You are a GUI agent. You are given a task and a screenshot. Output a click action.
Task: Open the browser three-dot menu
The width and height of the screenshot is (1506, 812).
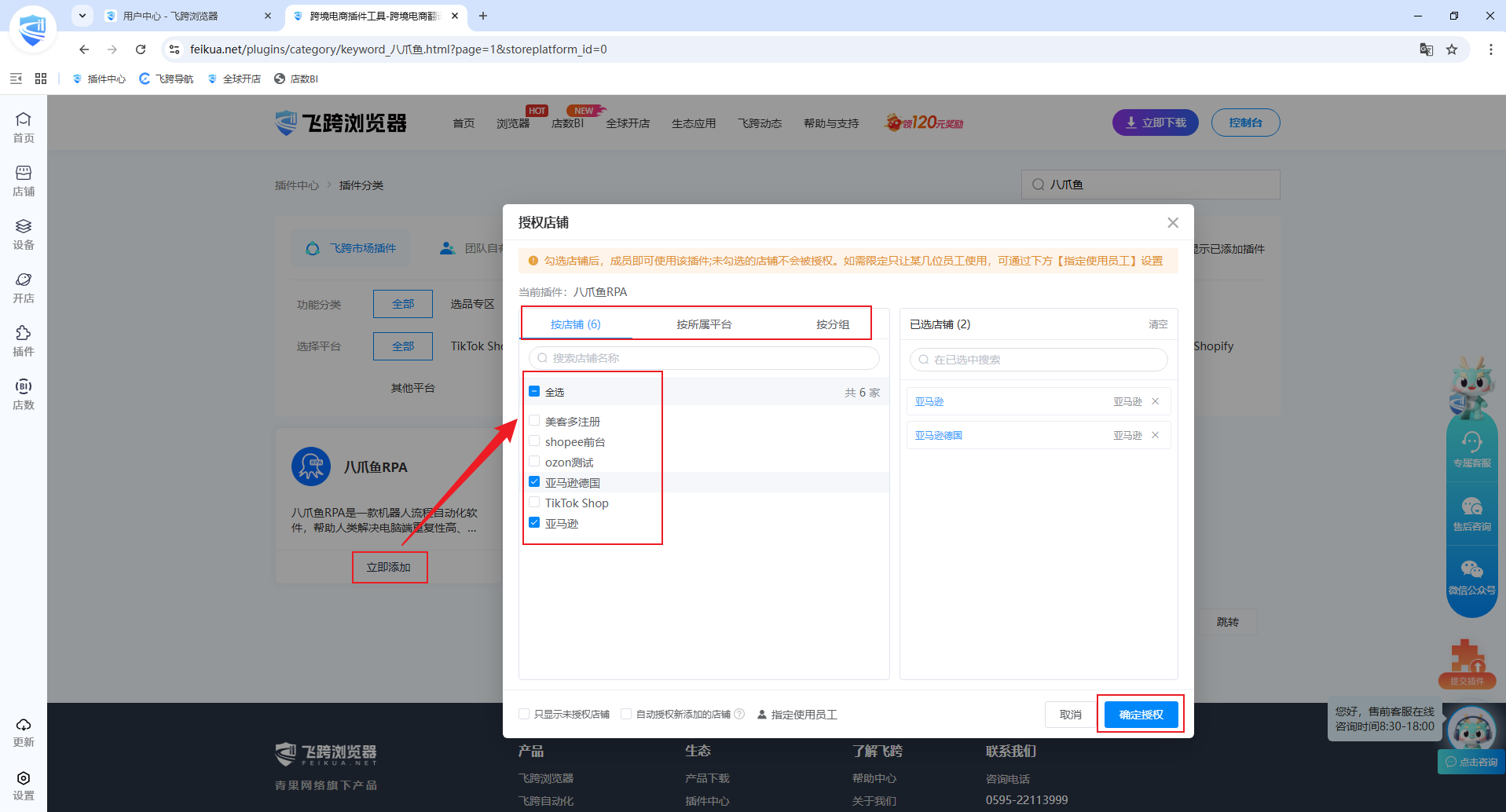click(1490, 49)
